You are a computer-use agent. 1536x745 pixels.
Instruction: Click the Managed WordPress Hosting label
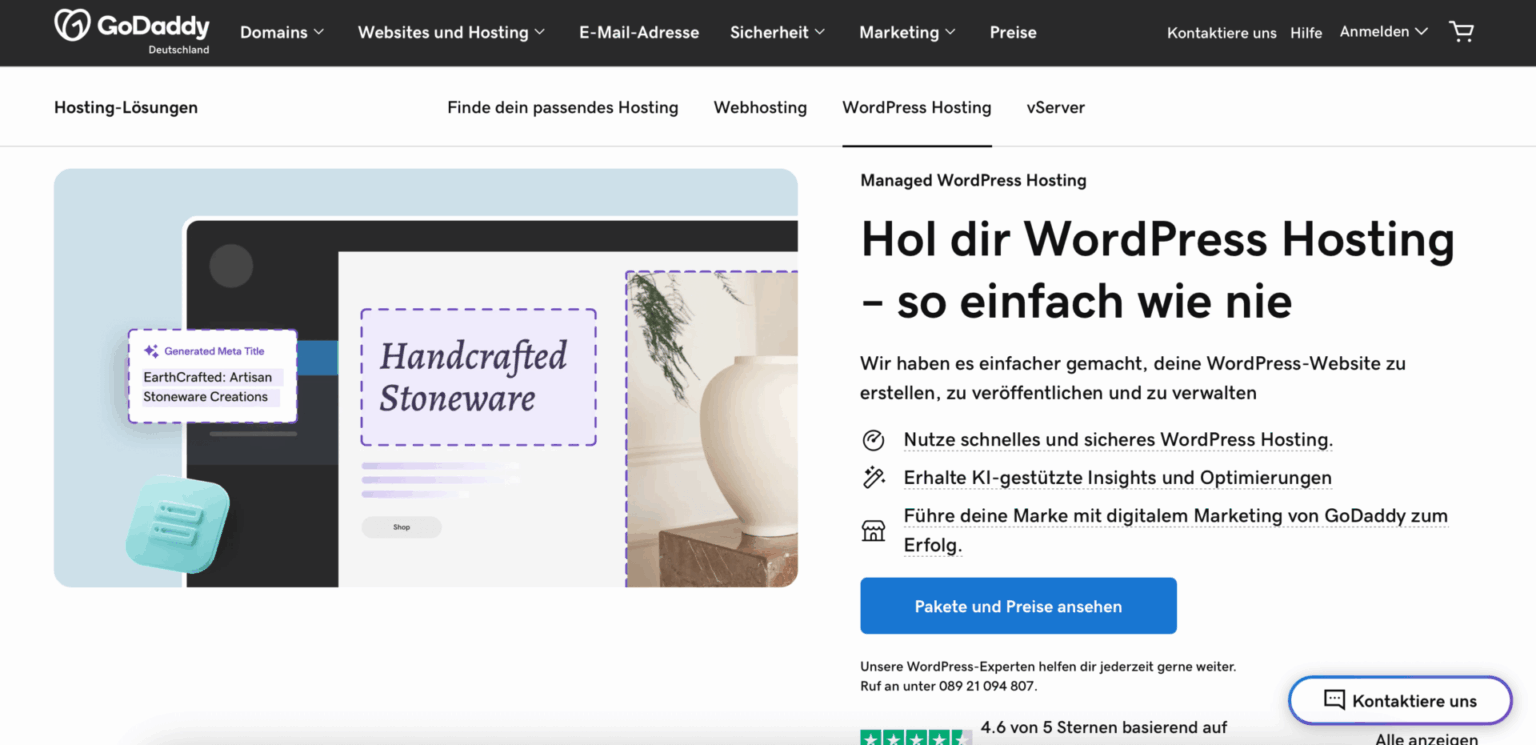tap(973, 180)
